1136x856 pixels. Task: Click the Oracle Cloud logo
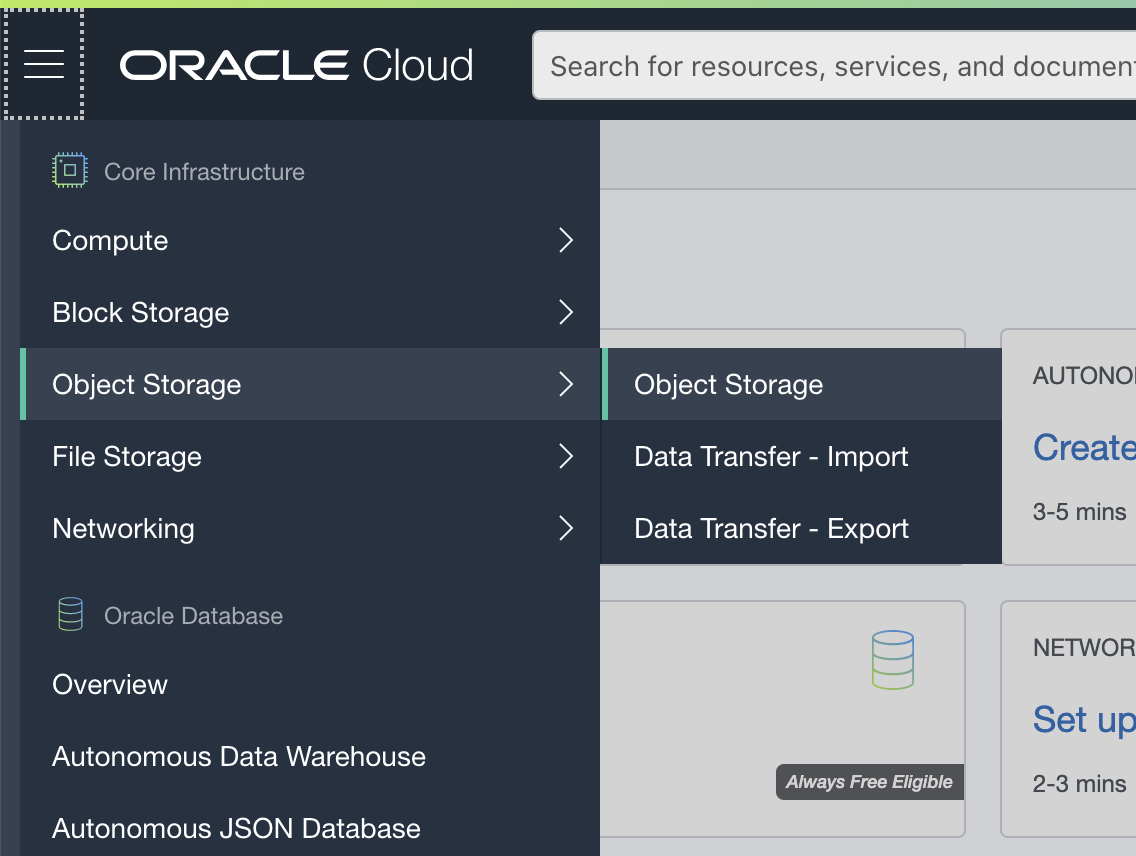pos(296,64)
